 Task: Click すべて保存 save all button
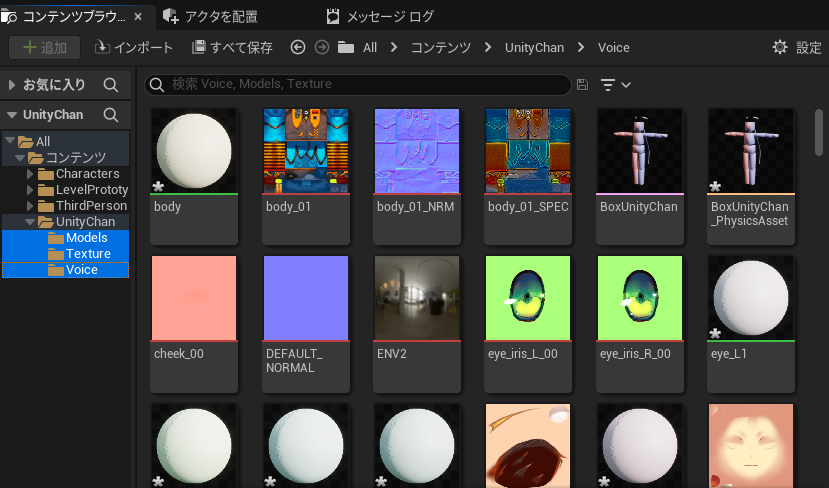tap(232, 48)
